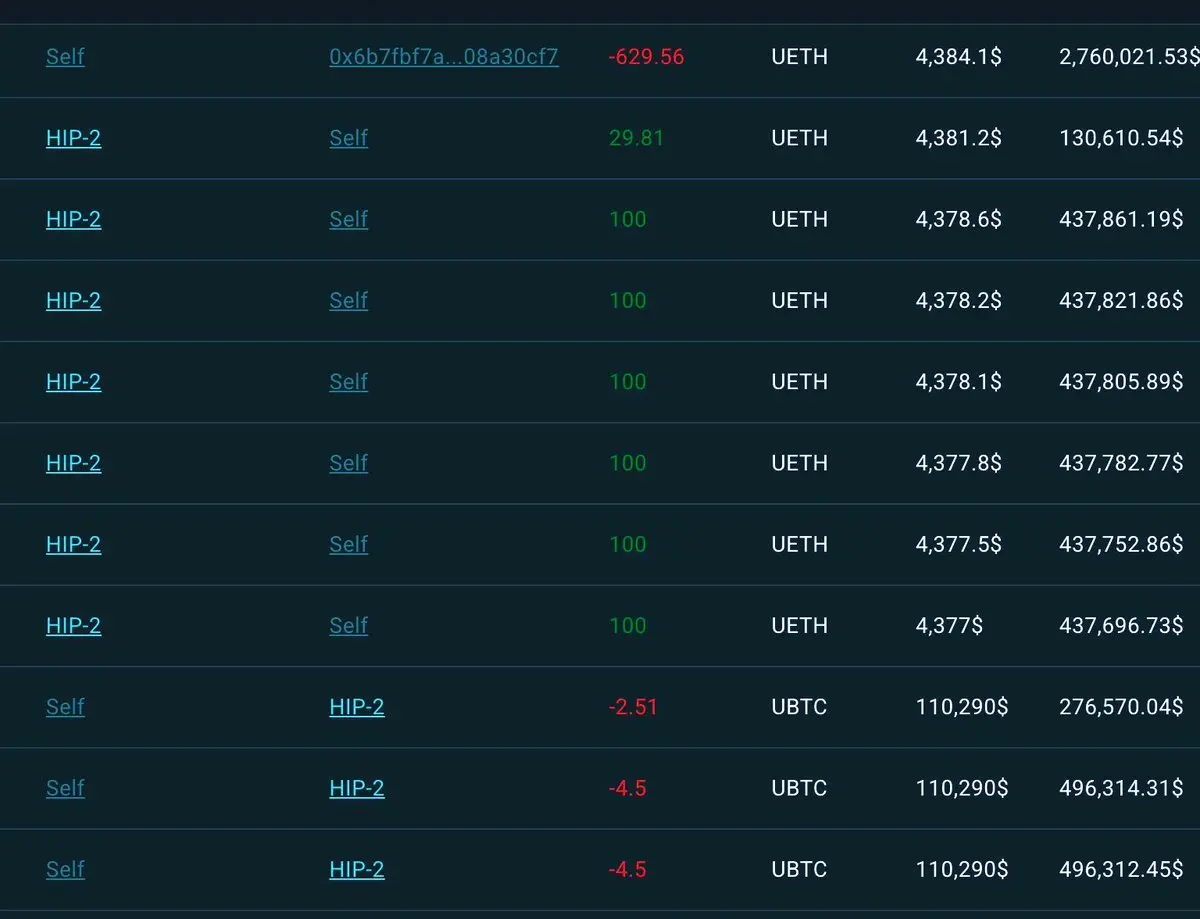Select the green 29.81 amount

point(636,138)
